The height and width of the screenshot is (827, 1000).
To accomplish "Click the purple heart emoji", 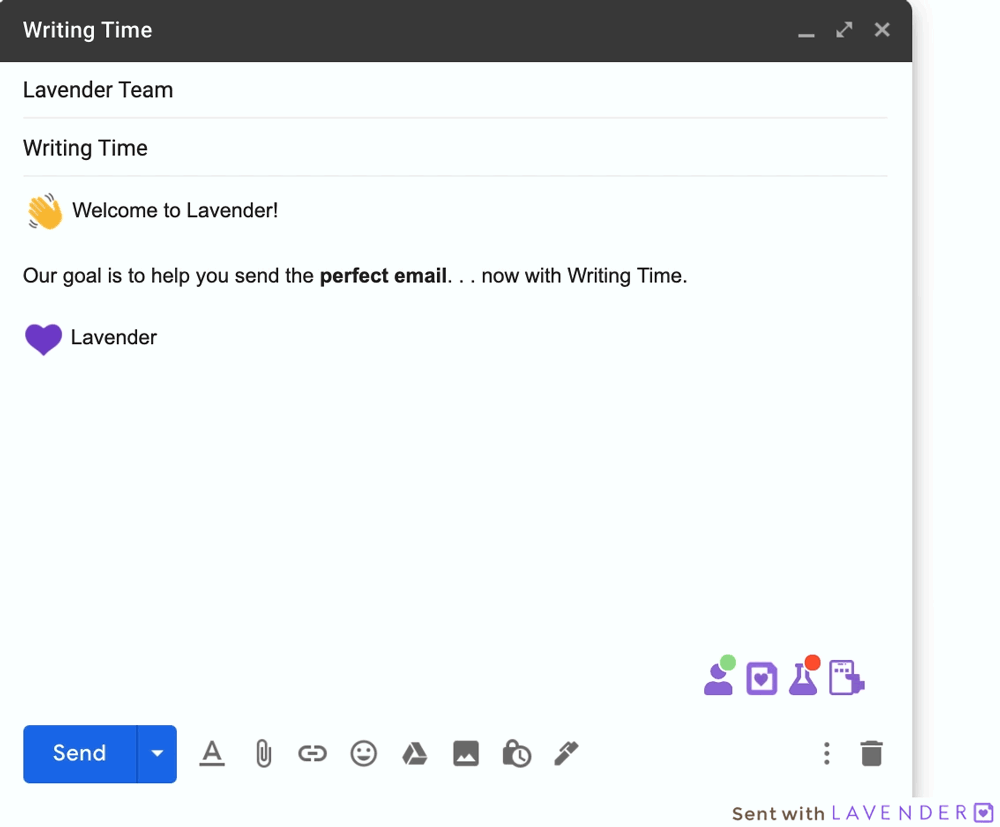I will click(43, 339).
